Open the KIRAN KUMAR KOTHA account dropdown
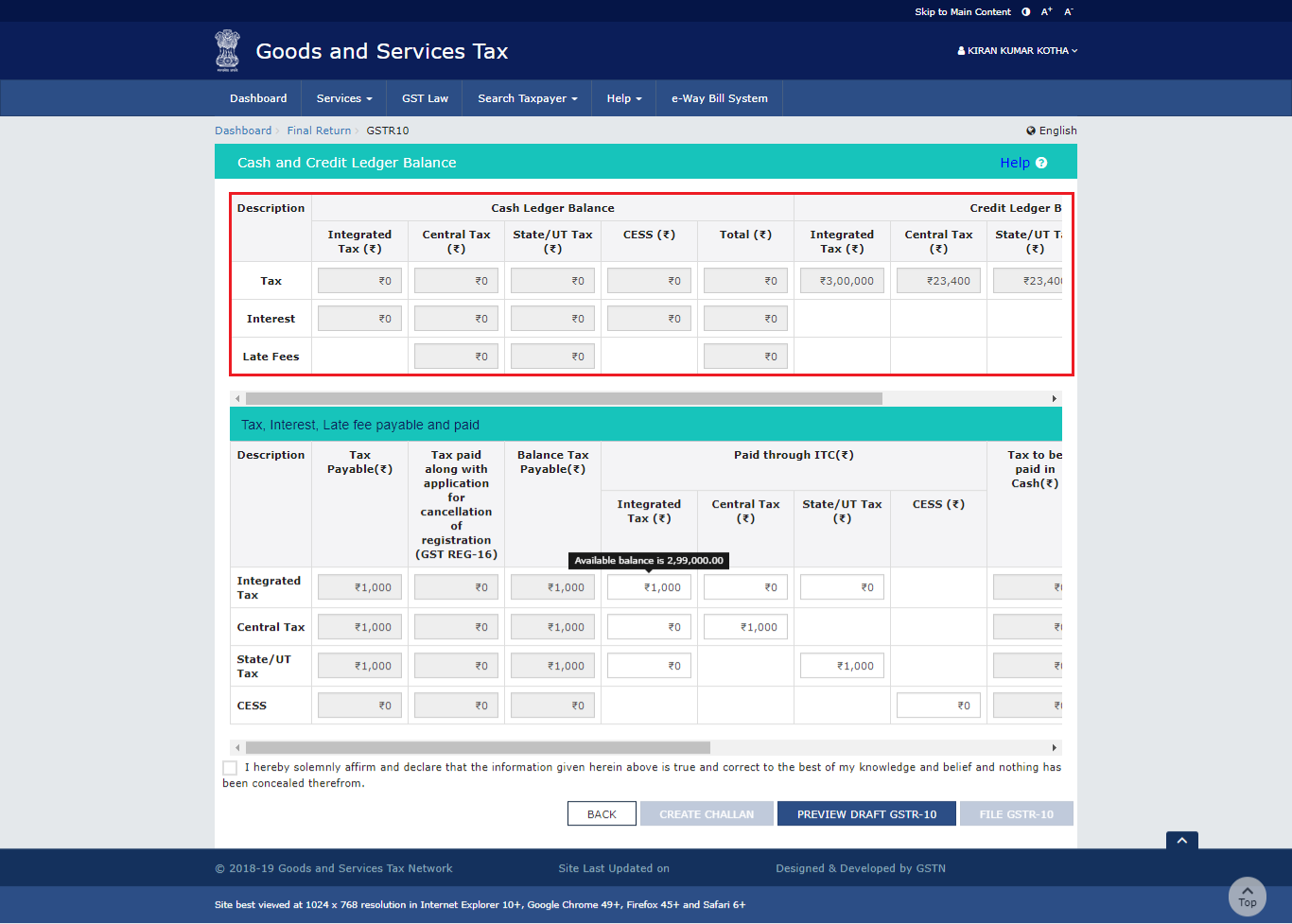The image size is (1292, 924). click(1017, 51)
